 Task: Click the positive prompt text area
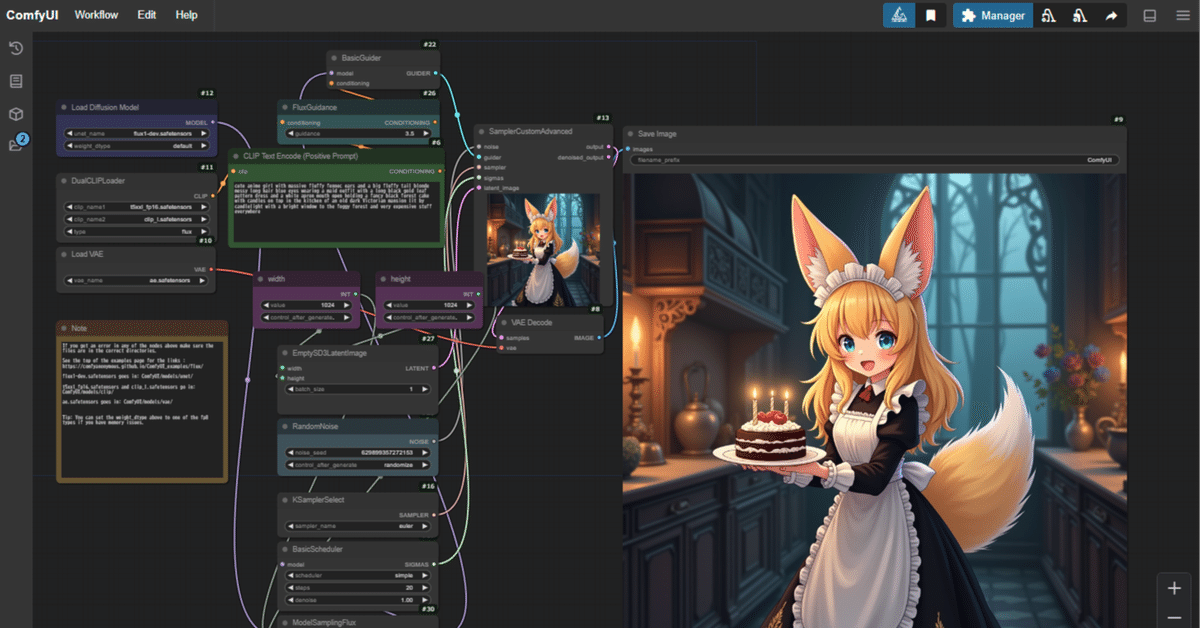[x=336, y=211]
